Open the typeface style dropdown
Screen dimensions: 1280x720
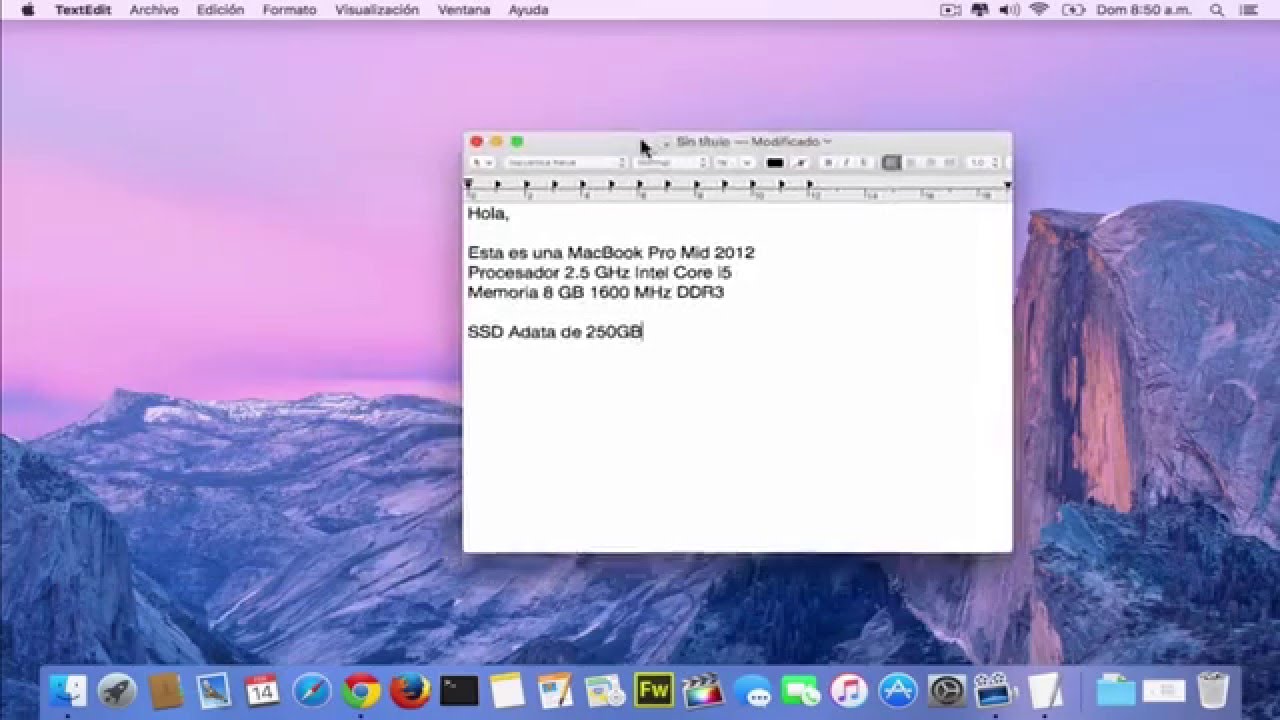[670, 162]
